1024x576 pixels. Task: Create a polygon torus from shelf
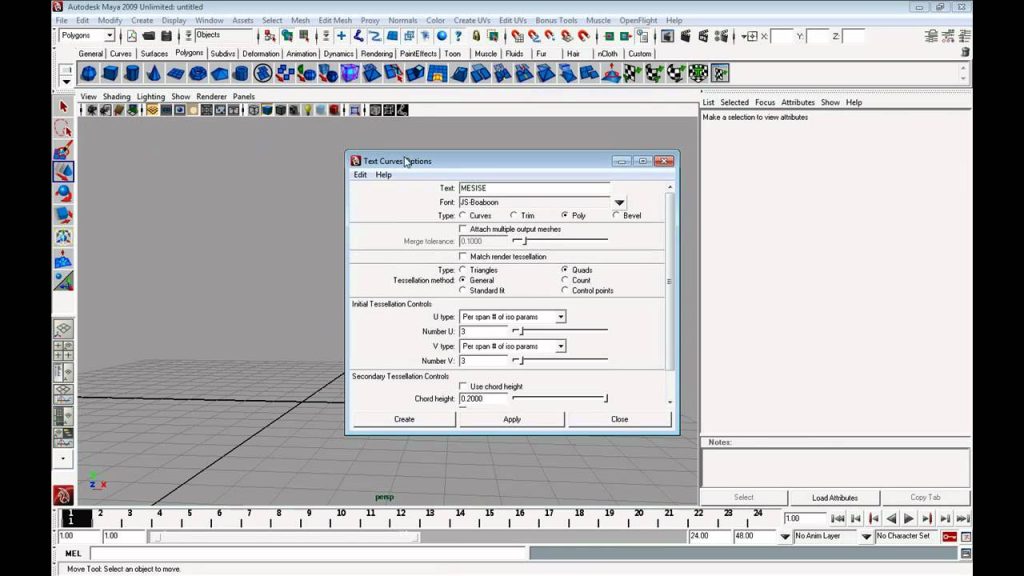coord(197,73)
